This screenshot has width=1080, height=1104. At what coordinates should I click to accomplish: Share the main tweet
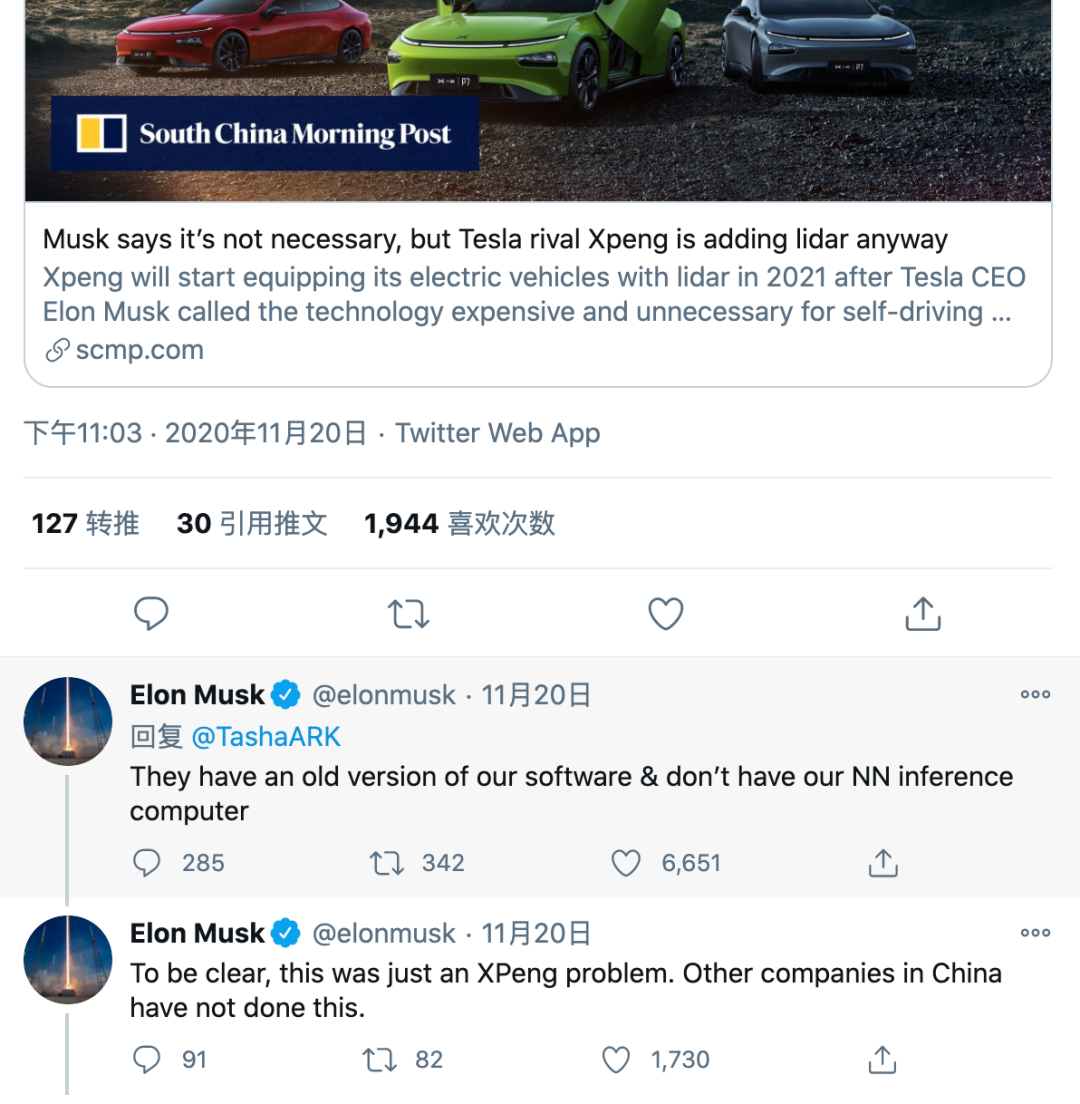(x=923, y=614)
